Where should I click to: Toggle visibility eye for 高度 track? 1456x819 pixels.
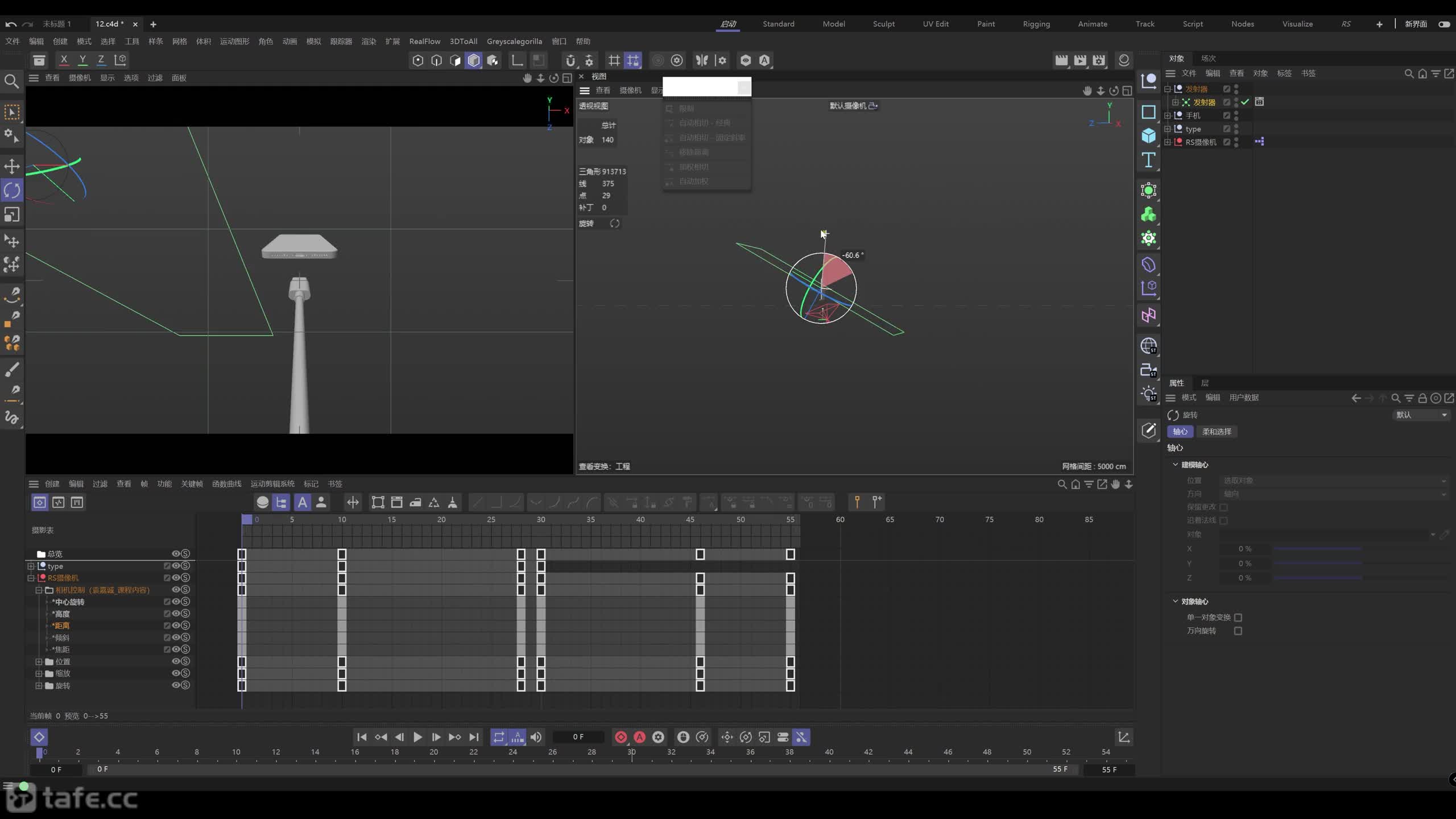pos(176,614)
